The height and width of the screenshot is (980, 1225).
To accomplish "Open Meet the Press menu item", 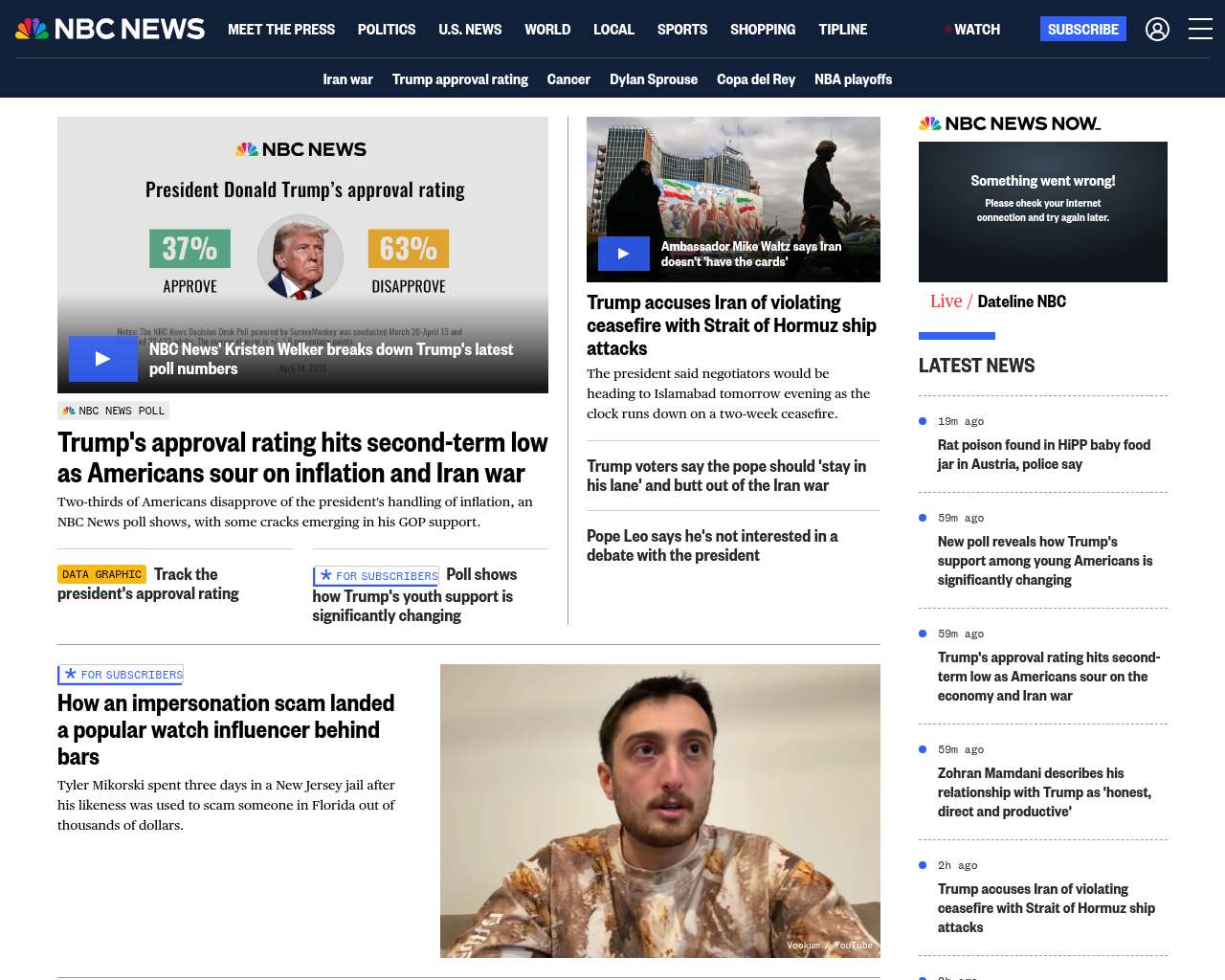I will point(281,30).
